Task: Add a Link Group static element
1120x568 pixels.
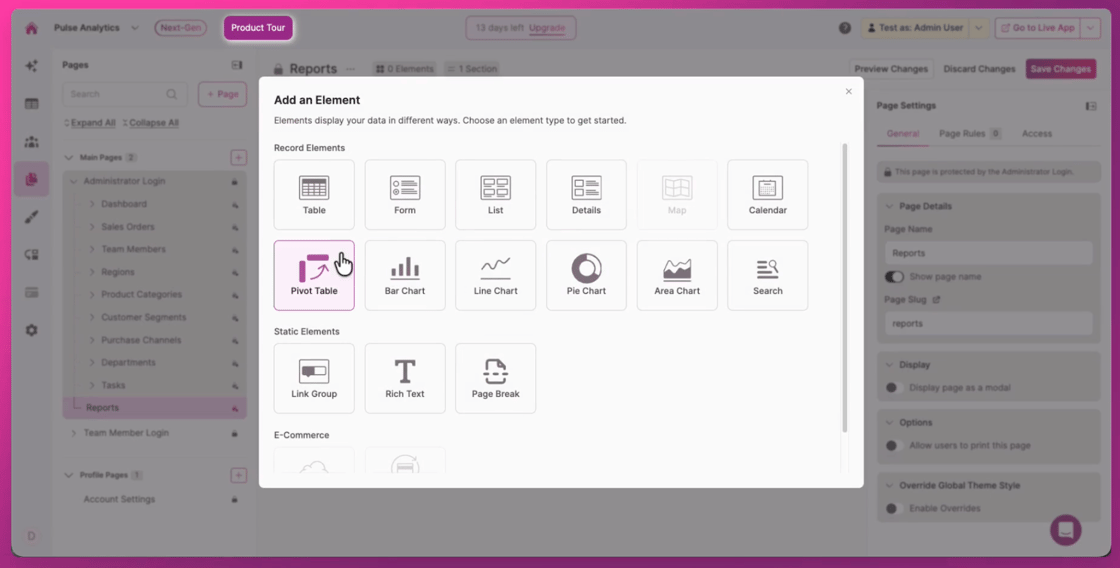Action: coord(314,378)
